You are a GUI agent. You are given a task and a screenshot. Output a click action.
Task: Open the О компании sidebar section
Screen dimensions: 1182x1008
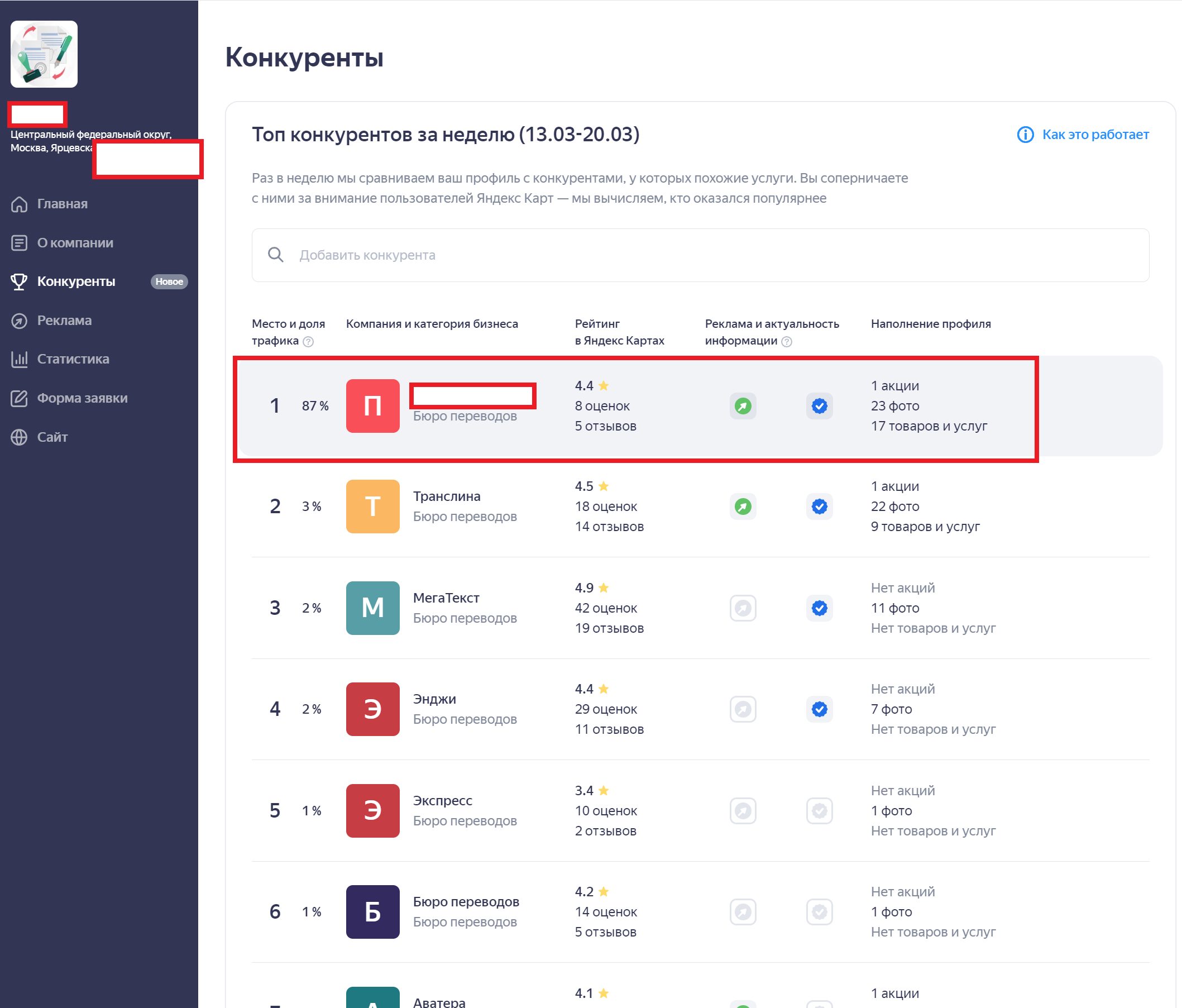75,243
